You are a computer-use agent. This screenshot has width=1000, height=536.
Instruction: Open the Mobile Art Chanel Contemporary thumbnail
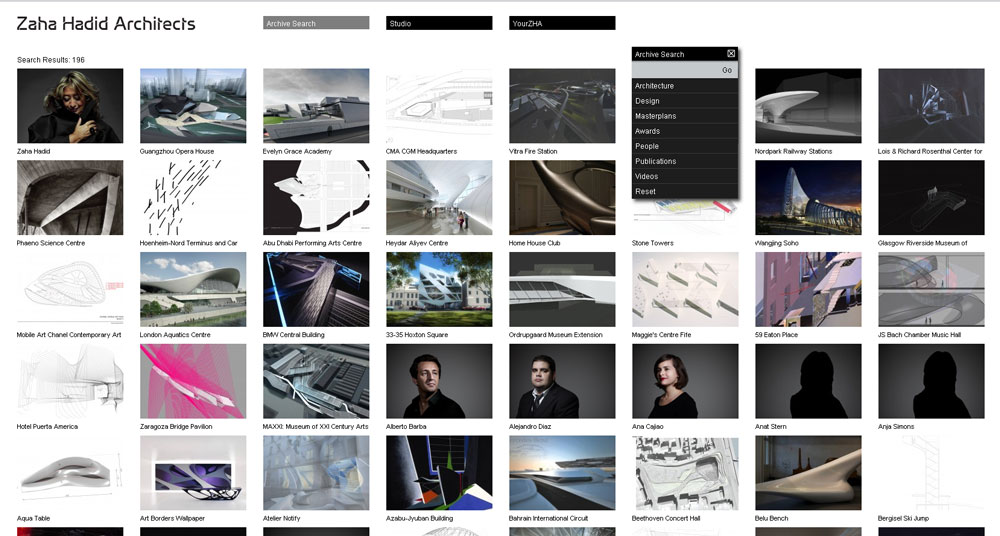(70, 290)
